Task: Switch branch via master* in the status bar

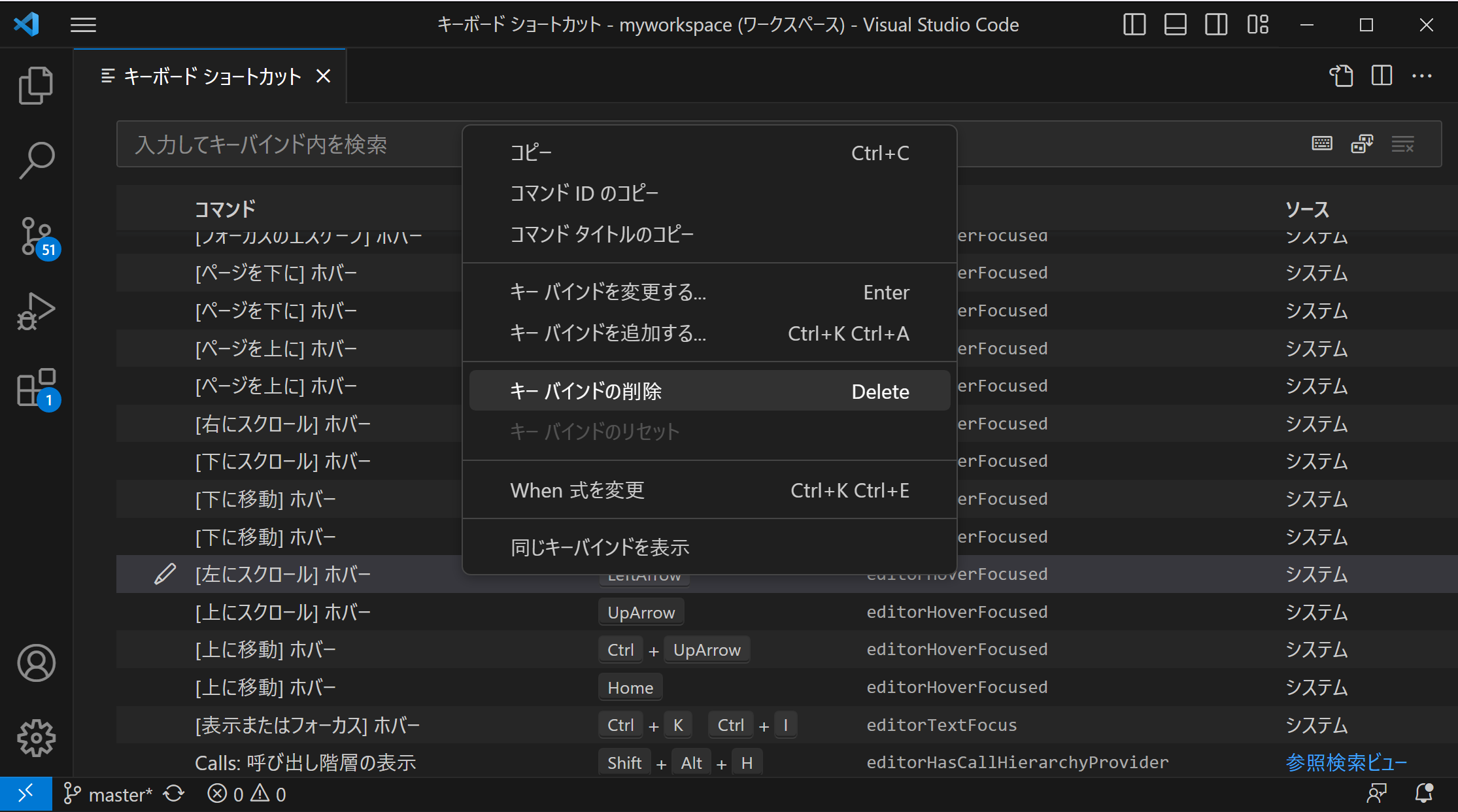Action: coord(108,794)
